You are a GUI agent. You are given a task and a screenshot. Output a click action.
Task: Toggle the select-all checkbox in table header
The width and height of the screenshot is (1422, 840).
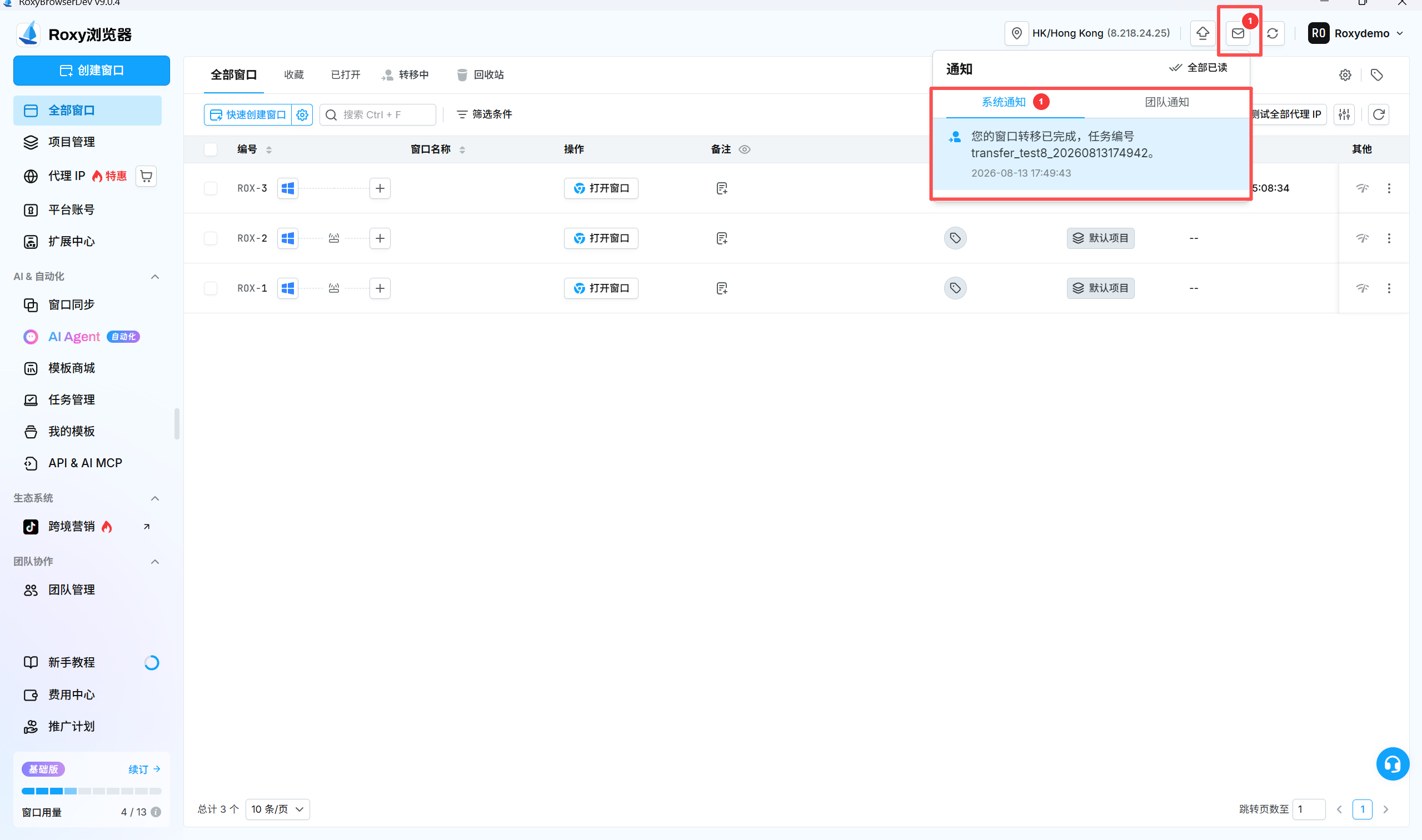pos(211,149)
